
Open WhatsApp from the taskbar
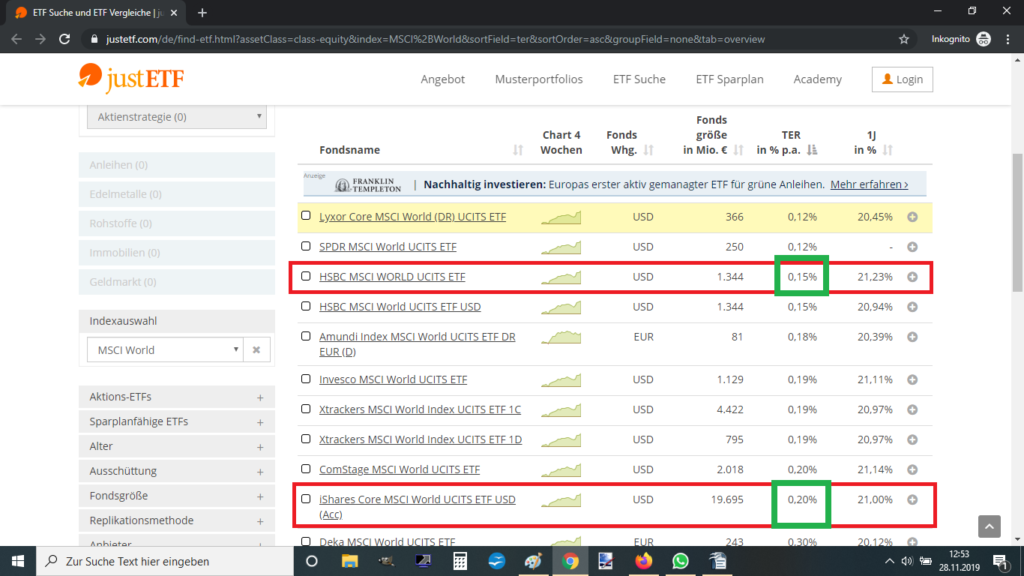680,561
